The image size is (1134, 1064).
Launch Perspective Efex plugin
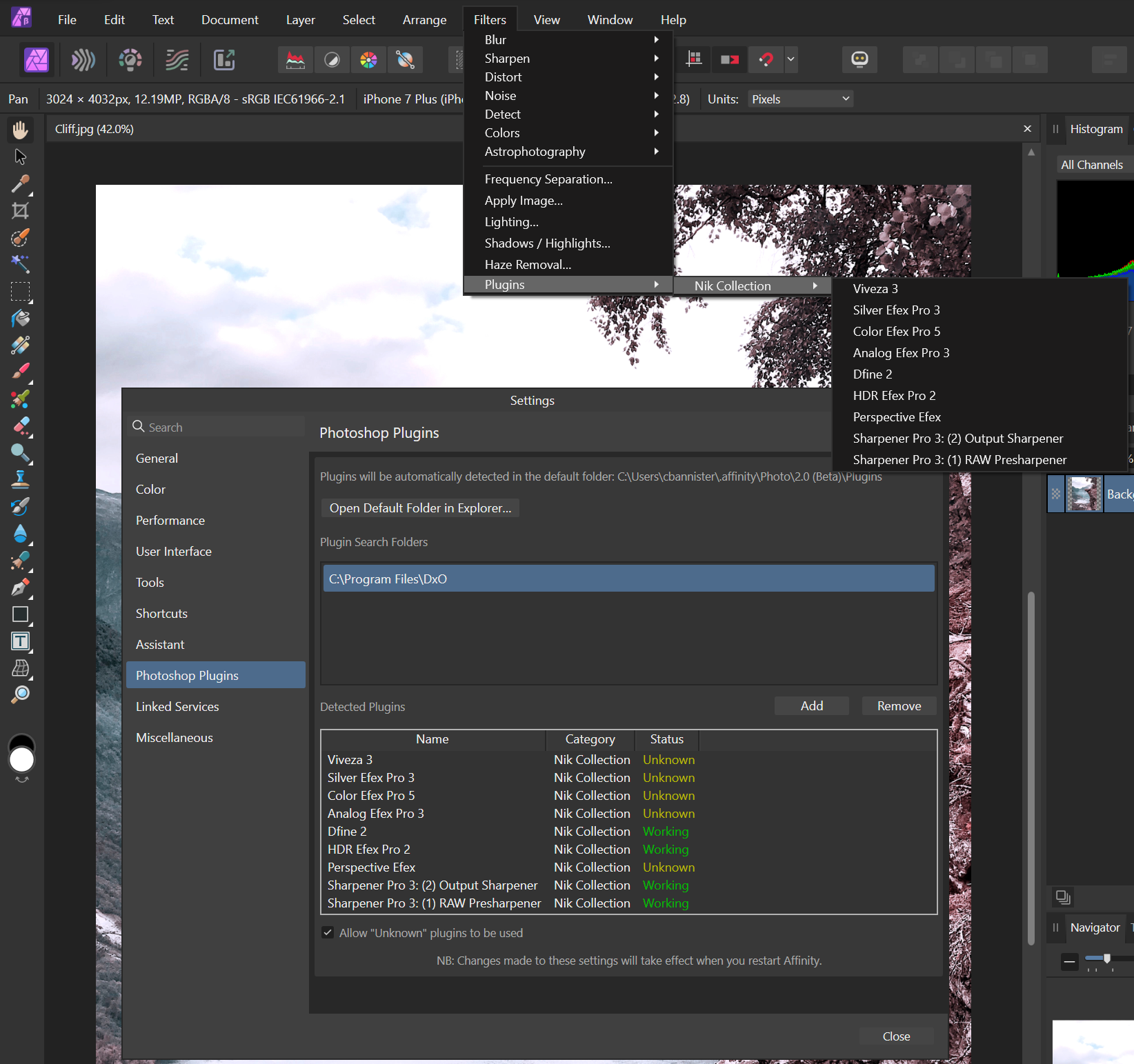(x=979, y=417)
